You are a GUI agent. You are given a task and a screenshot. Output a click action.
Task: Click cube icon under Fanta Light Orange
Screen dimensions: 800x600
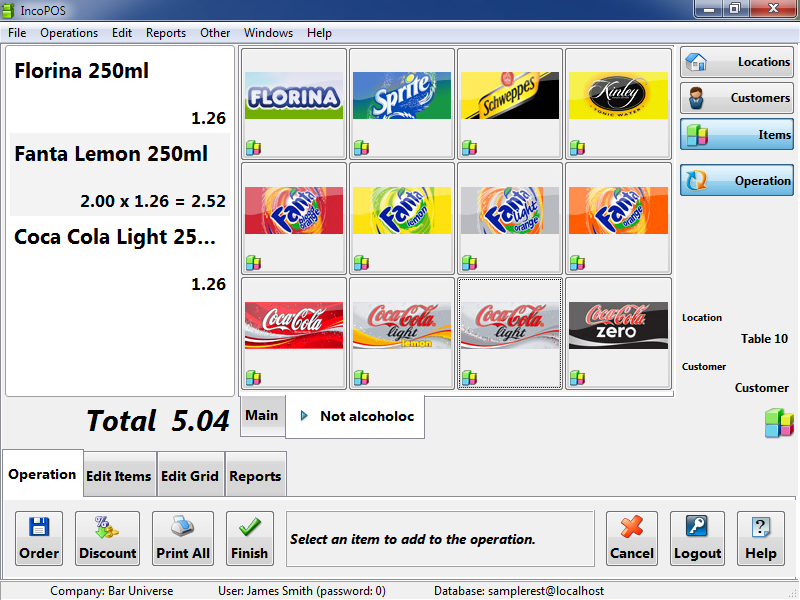[x=469, y=263]
